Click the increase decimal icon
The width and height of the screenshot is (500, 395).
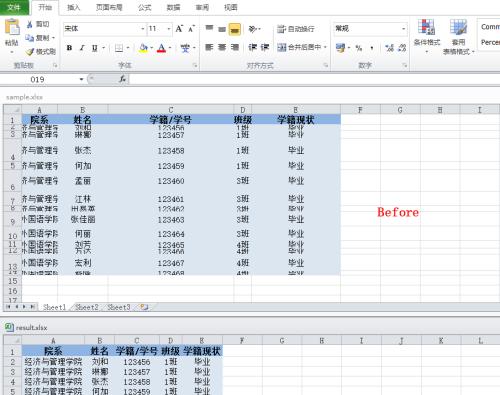pyautogui.click(x=389, y=48)
